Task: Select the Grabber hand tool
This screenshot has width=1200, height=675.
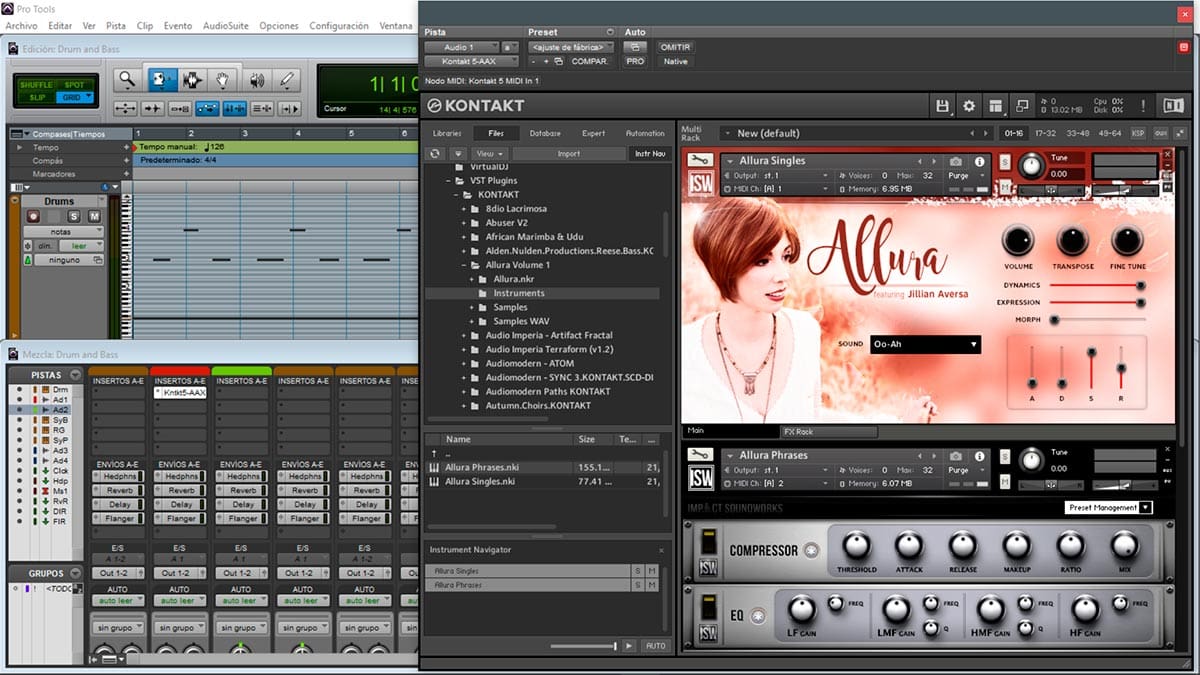Action: (x=223, y=80)
